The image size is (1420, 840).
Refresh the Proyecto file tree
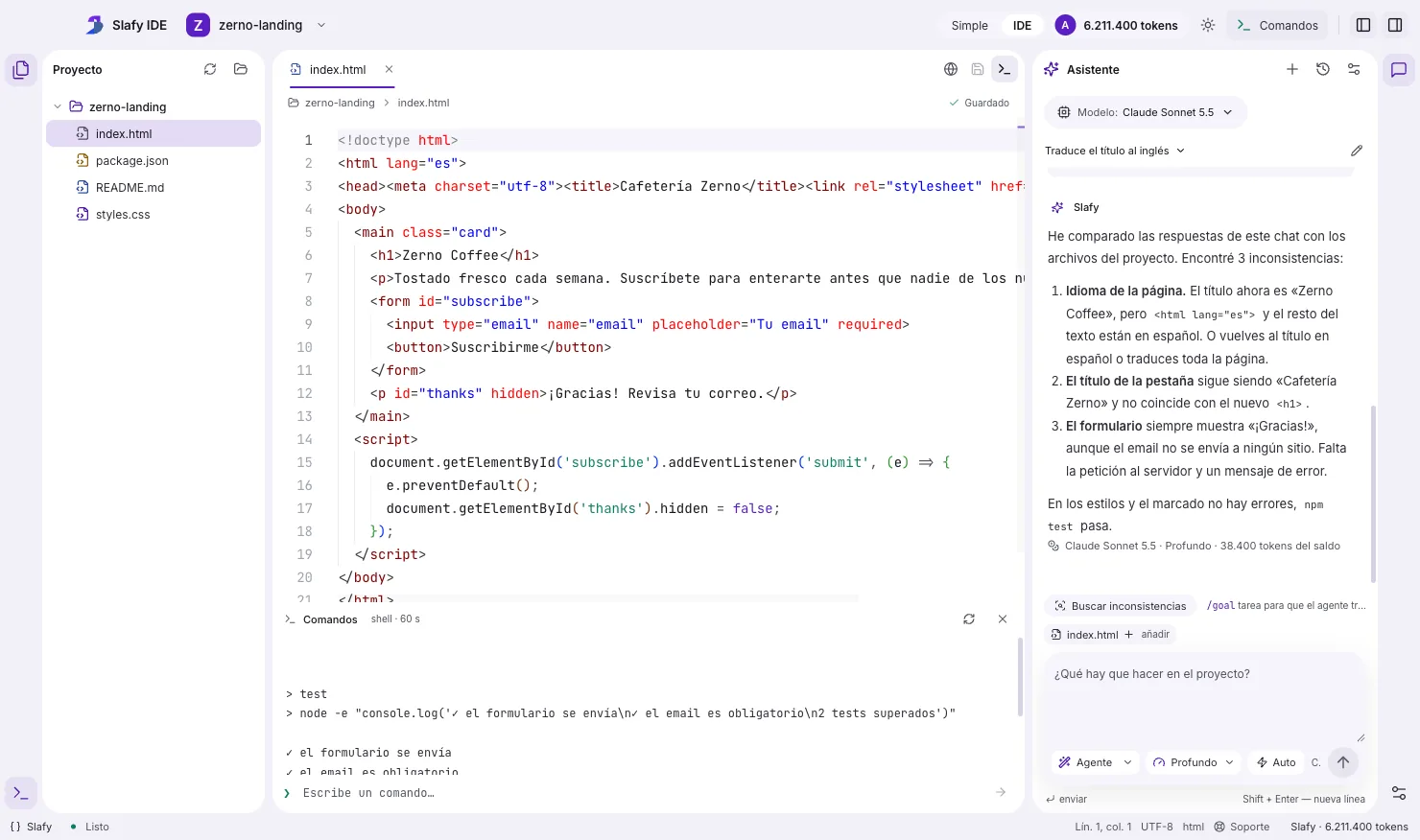click(210, 69)
